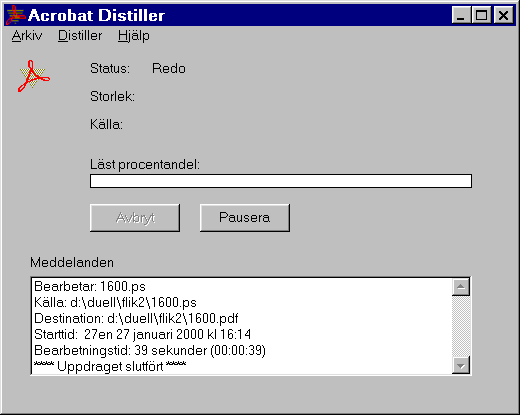Screen dimensions: 520x415
Task: Open the Hjälp menu
Action: point(134,35)
